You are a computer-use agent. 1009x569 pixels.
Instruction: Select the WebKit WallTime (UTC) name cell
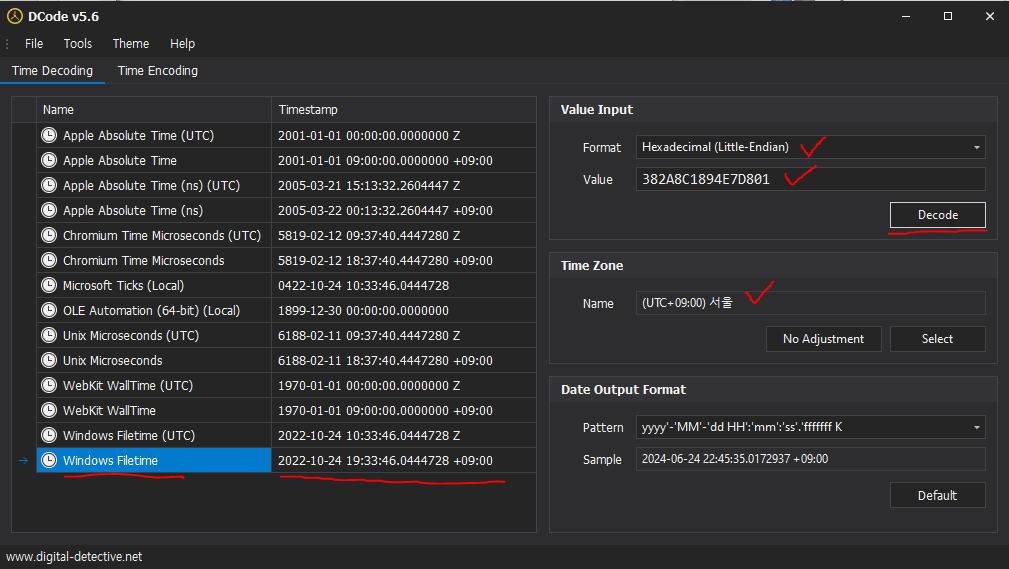pyautogui.click(x=154, y=386)
